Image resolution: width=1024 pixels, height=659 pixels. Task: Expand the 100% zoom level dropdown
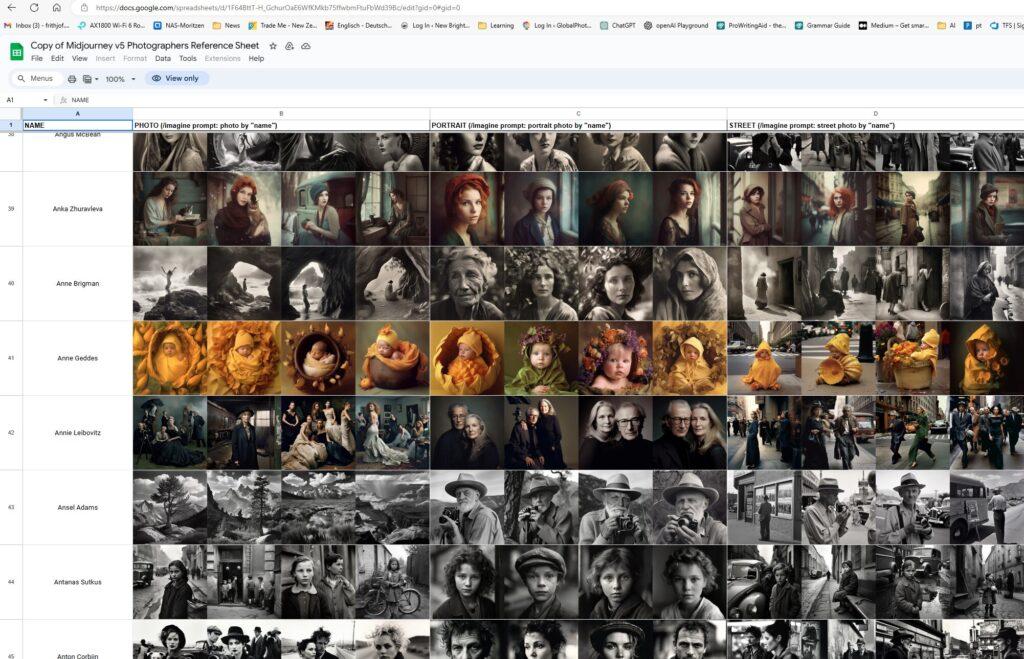point(120,78)
